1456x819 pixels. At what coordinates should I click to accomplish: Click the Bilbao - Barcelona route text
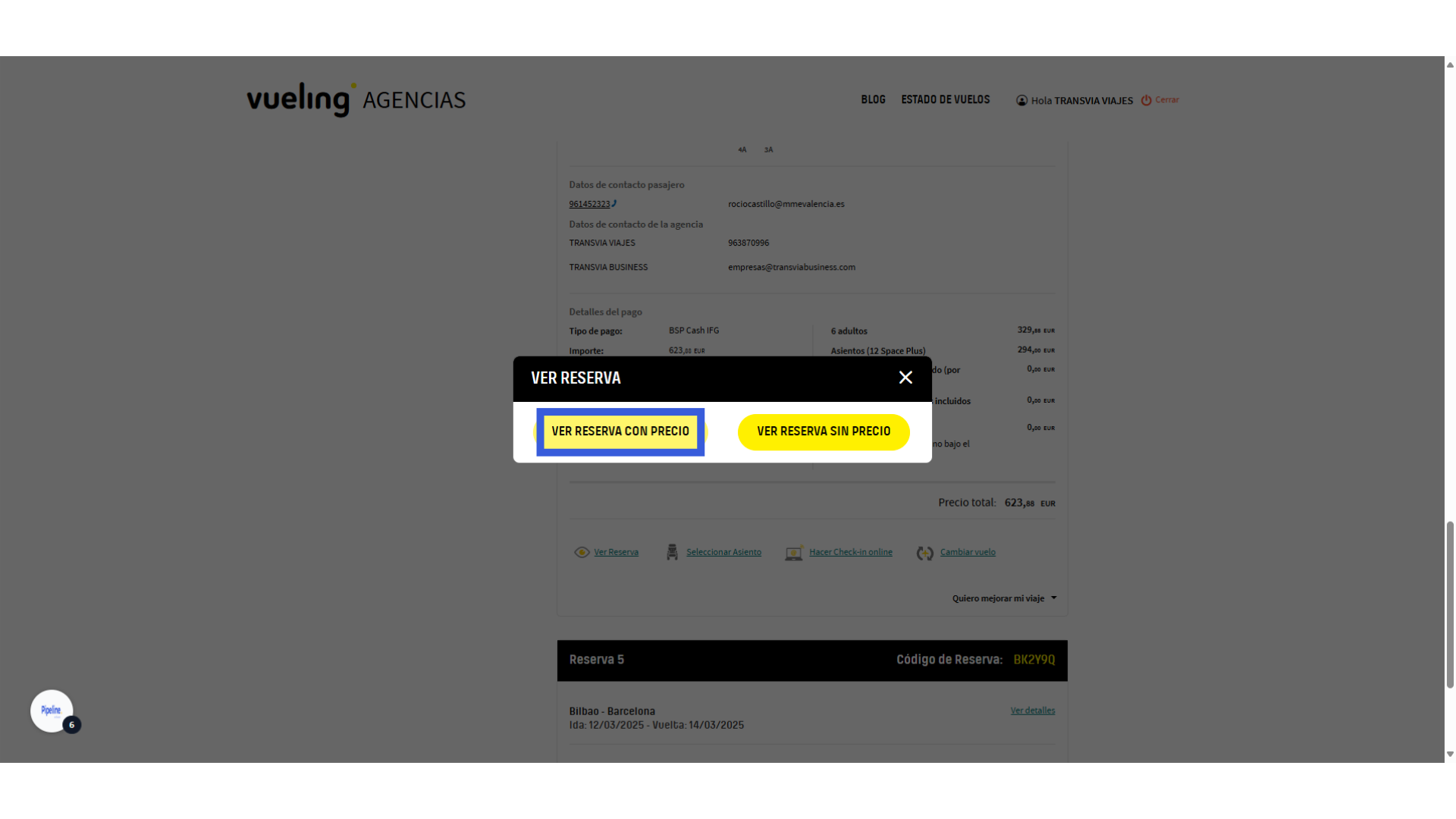[x=612, y=711]
